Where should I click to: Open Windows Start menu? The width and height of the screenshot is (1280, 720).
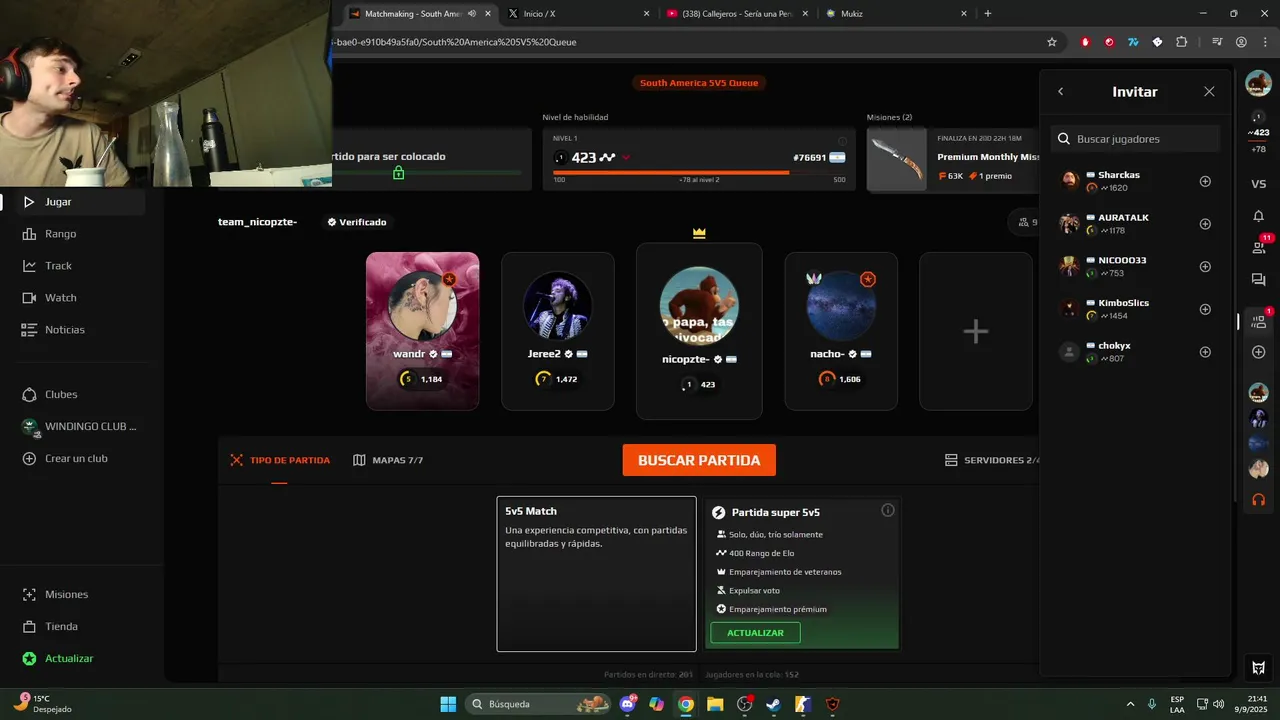coord(448,704)
